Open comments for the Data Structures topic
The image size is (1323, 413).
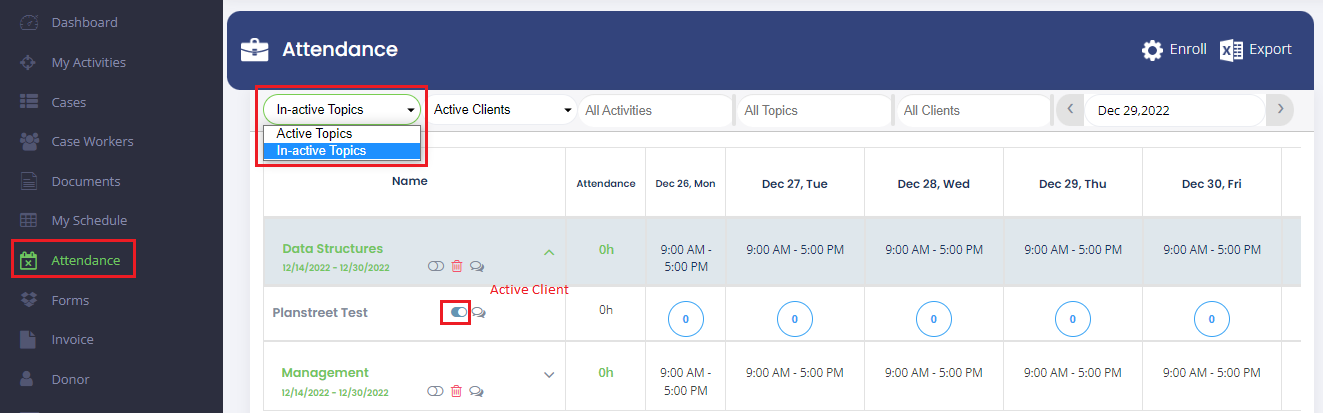(477, 266)
